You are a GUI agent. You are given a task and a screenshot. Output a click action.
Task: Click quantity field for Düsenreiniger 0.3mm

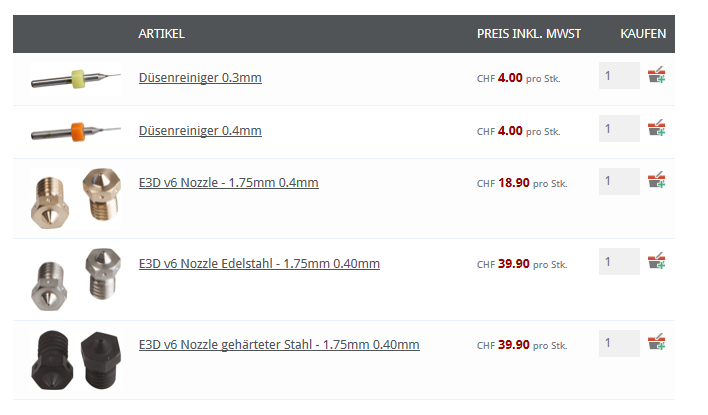(x=619, y=75)
